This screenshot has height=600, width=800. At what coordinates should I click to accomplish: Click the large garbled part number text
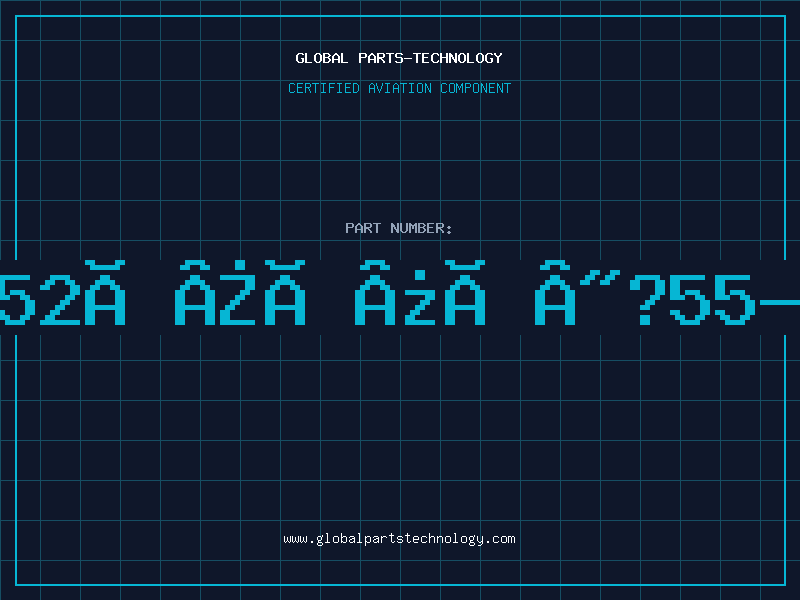(400, 293)
